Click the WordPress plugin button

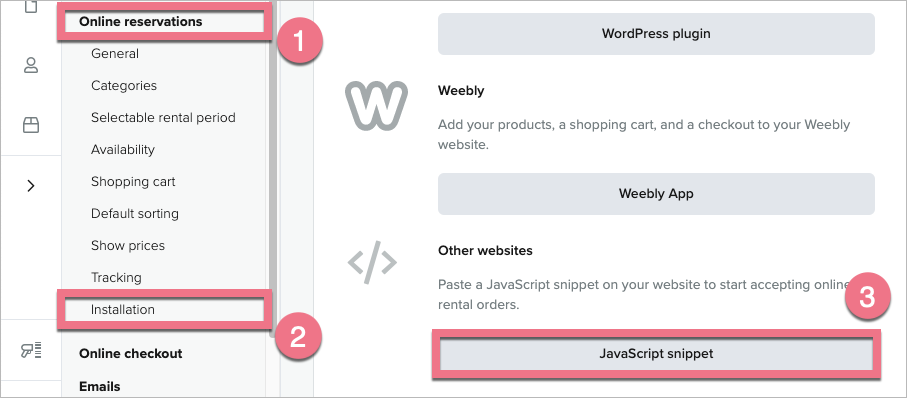(656, 34)
